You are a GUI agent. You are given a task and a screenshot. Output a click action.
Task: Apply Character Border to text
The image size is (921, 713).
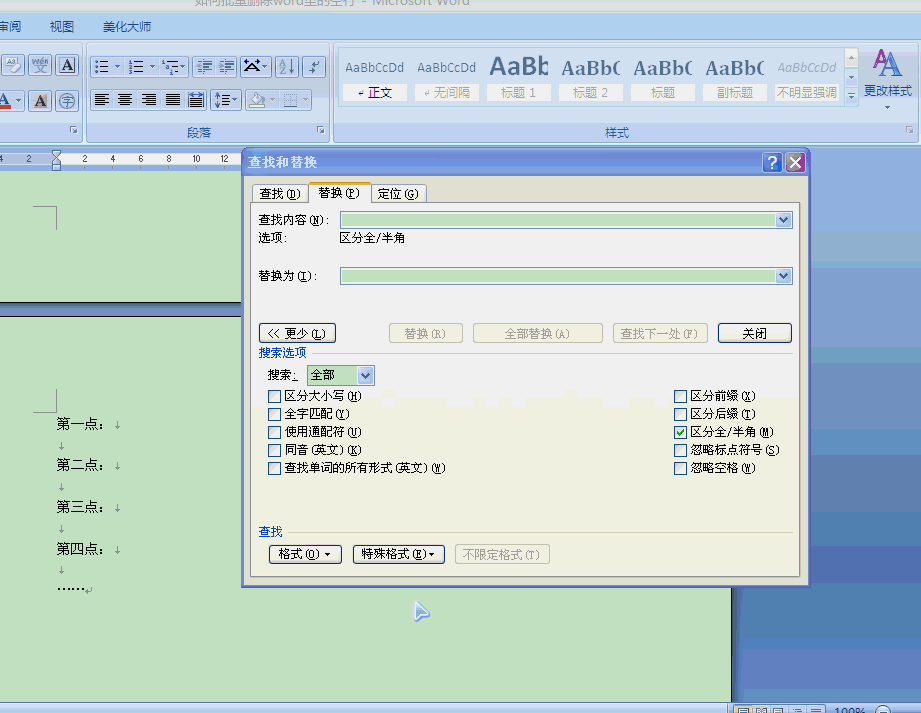point(68,65)
